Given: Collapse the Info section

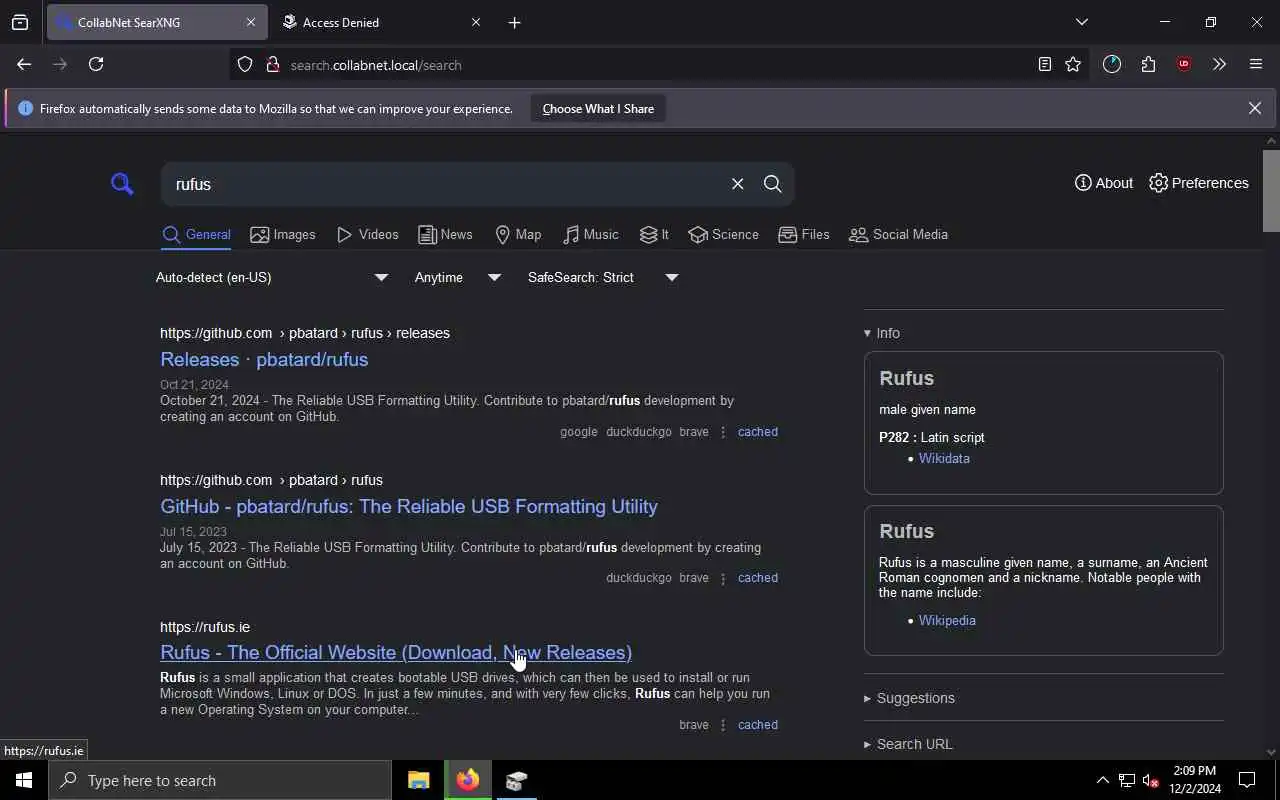Looking at the screenshot, I should point(882,333).
